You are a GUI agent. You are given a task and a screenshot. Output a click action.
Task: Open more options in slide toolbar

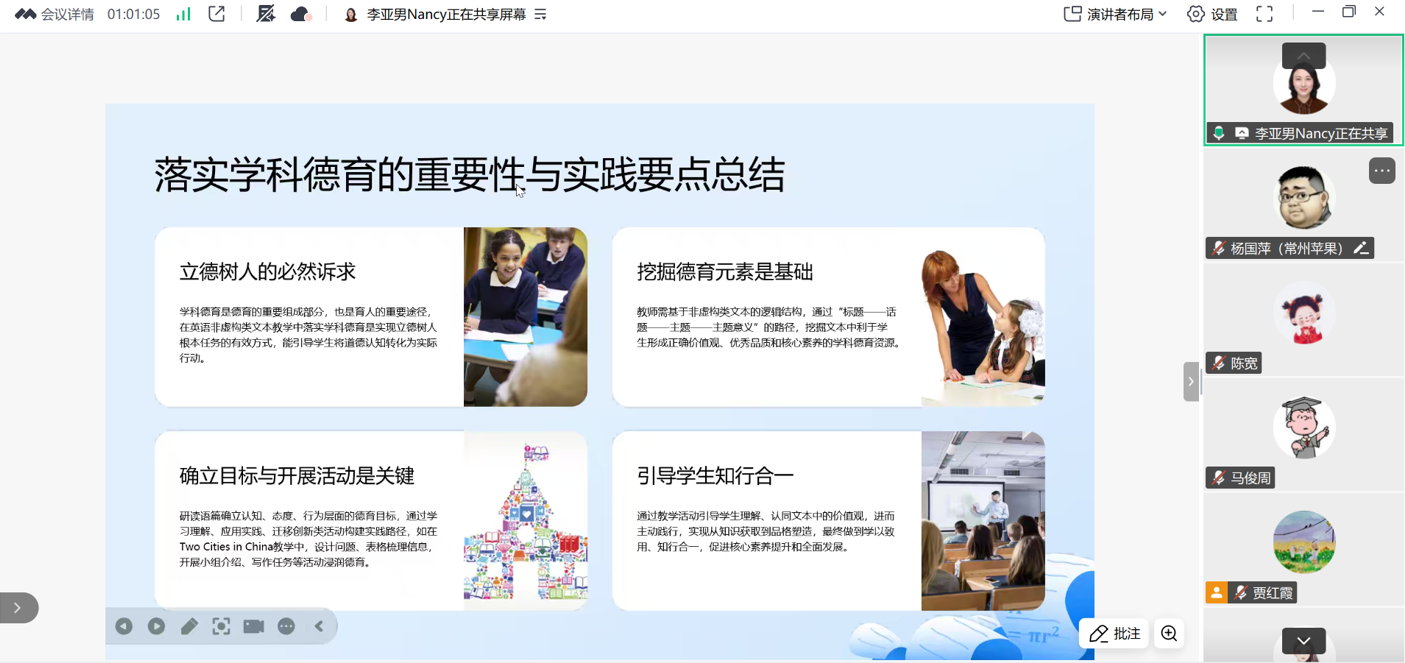(x=286, y=626)
